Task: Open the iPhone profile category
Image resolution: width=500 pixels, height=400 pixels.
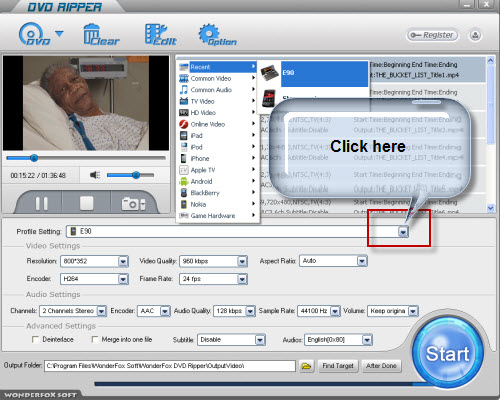Action: coord(217,159)
